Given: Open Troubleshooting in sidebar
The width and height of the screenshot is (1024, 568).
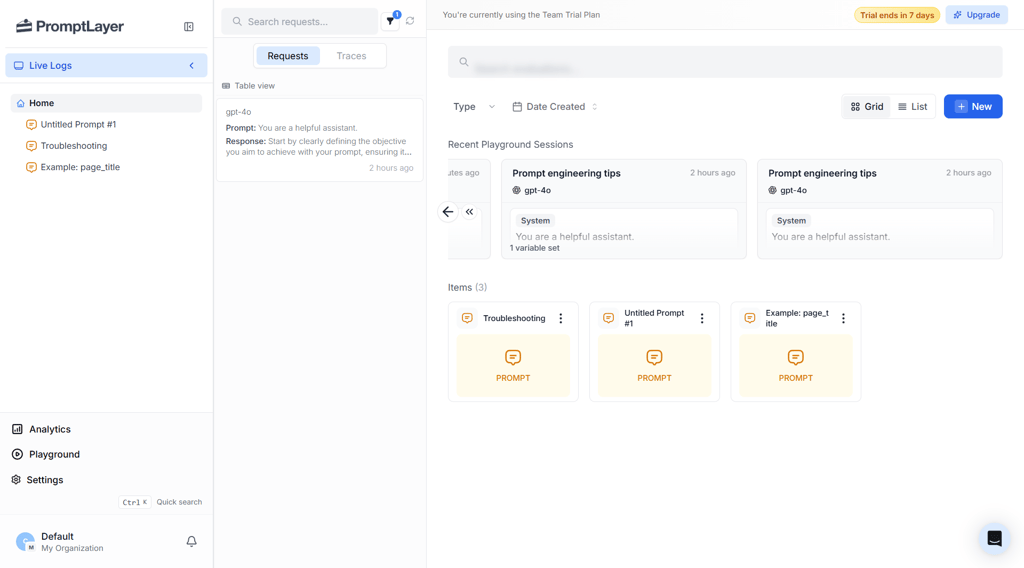Looking at the screenshot, I should pos(74,146).
